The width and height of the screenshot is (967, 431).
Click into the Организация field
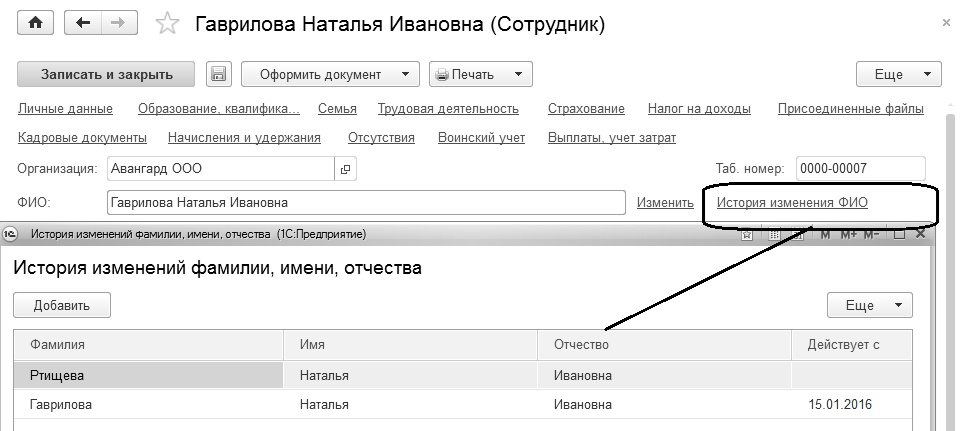point(221,169)
